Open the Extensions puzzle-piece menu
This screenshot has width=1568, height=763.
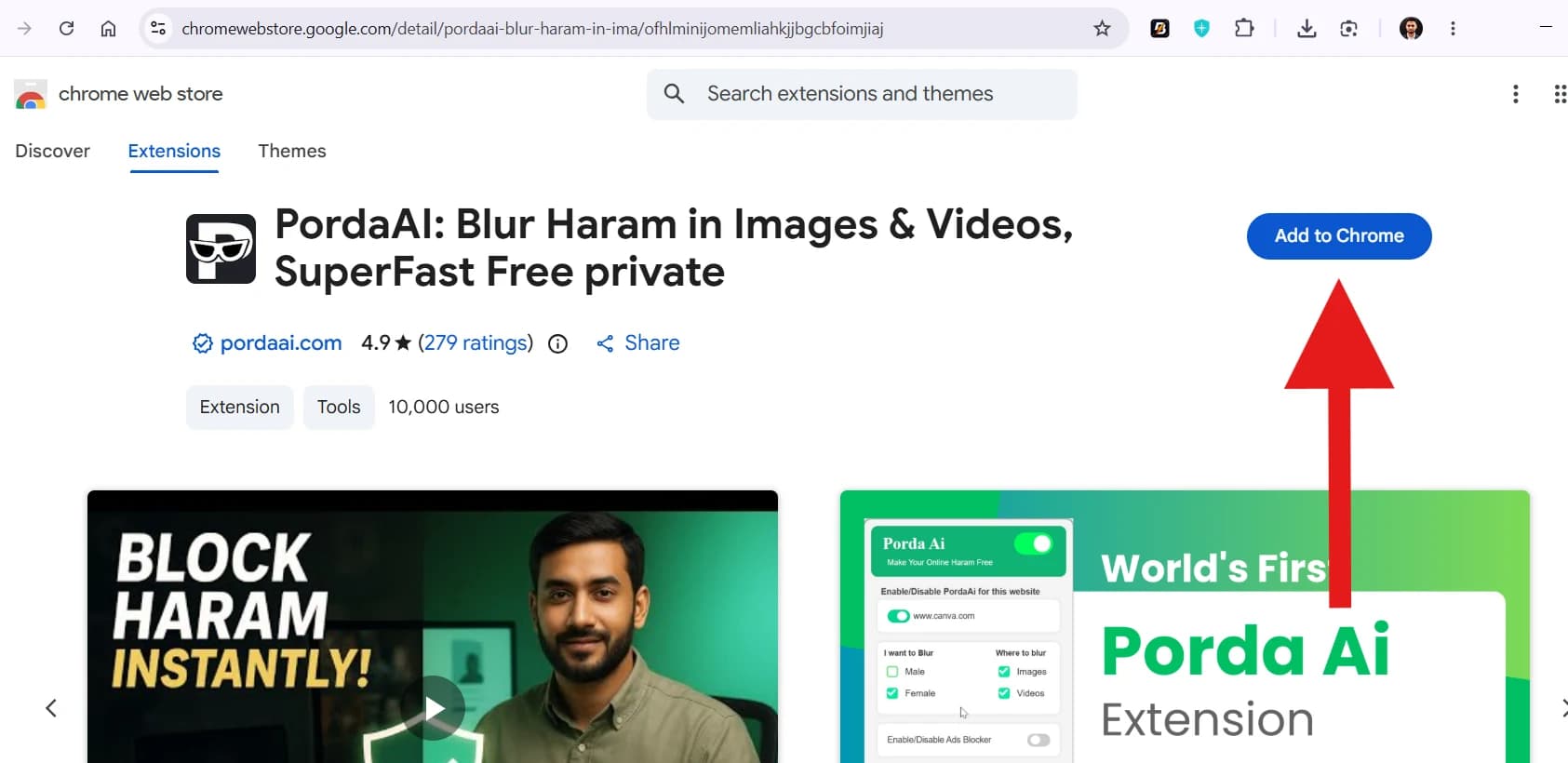click(1244, 28)
